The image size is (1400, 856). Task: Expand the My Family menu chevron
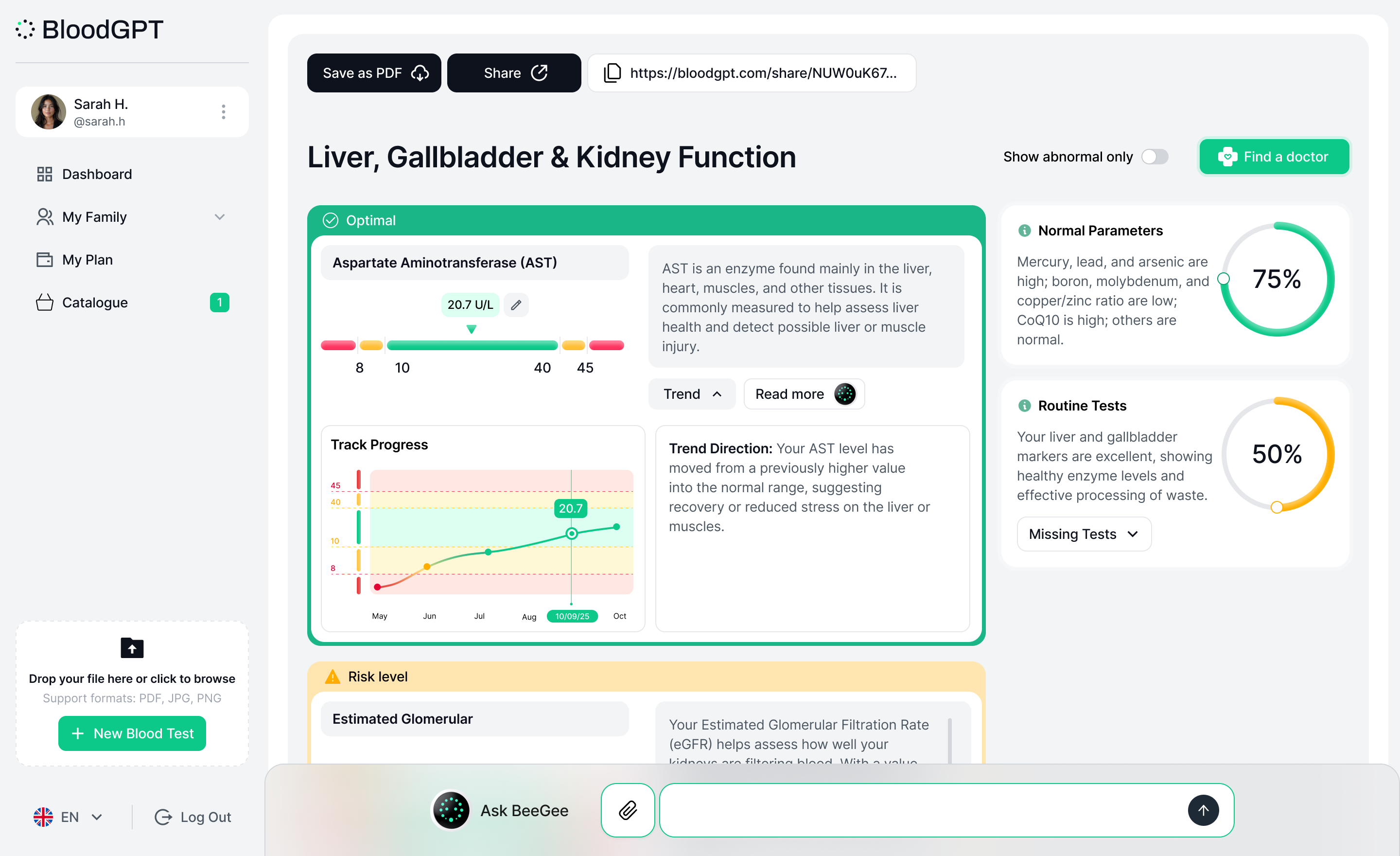coord(220,217)
